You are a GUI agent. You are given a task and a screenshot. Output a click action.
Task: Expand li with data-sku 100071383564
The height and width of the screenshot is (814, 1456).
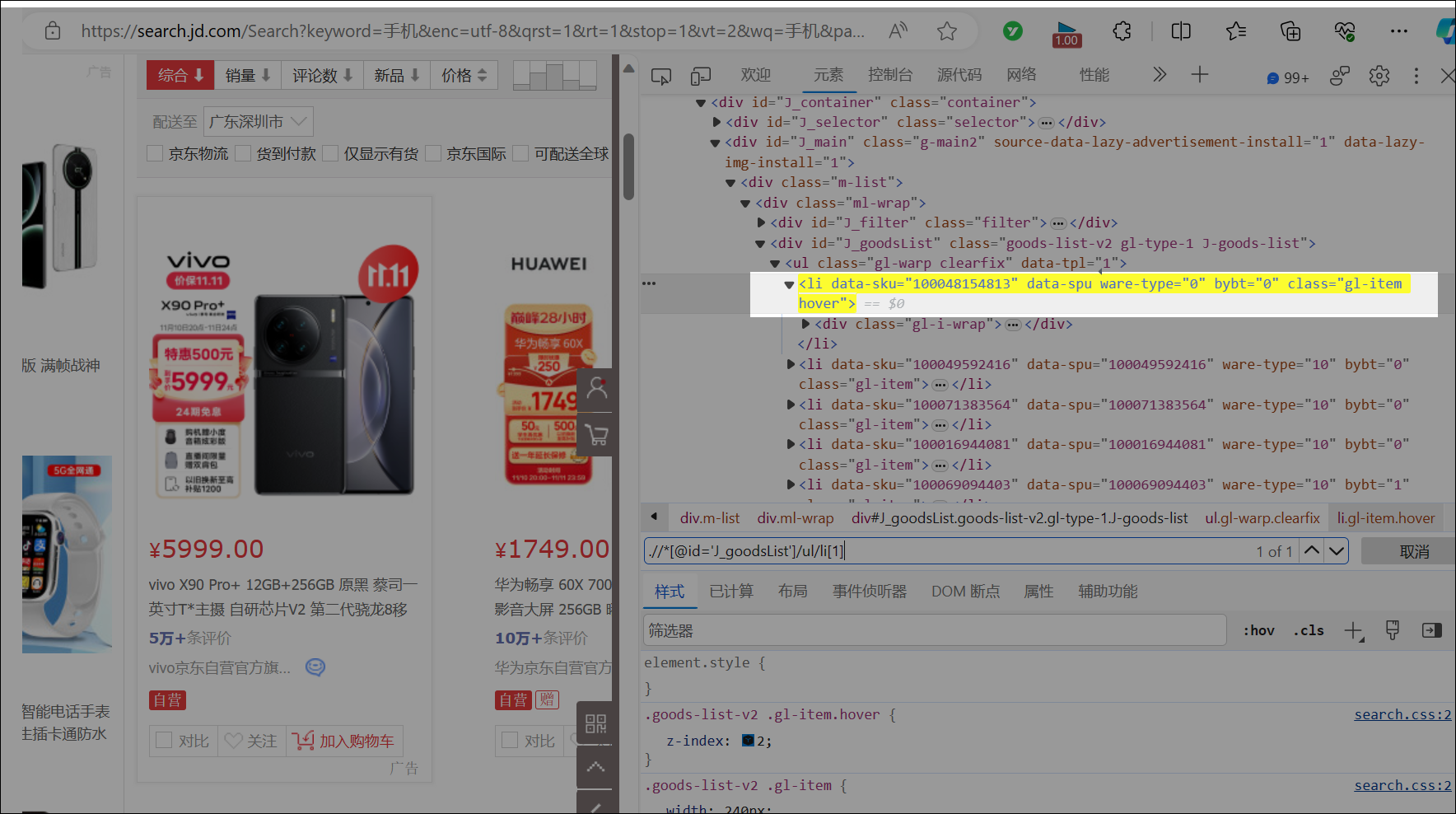[x=791, y=405]
